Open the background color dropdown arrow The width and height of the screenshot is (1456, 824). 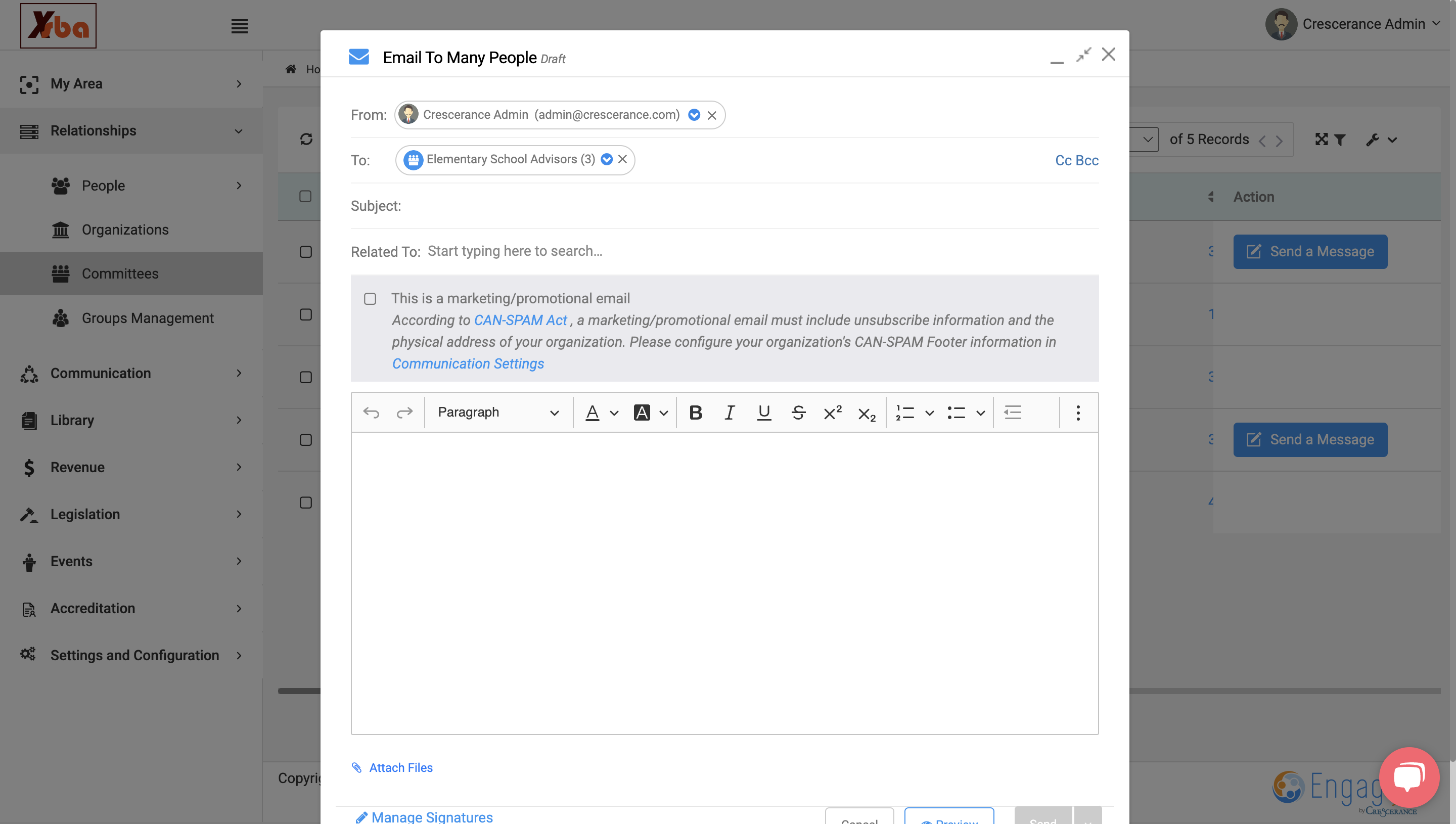[664, 413]
